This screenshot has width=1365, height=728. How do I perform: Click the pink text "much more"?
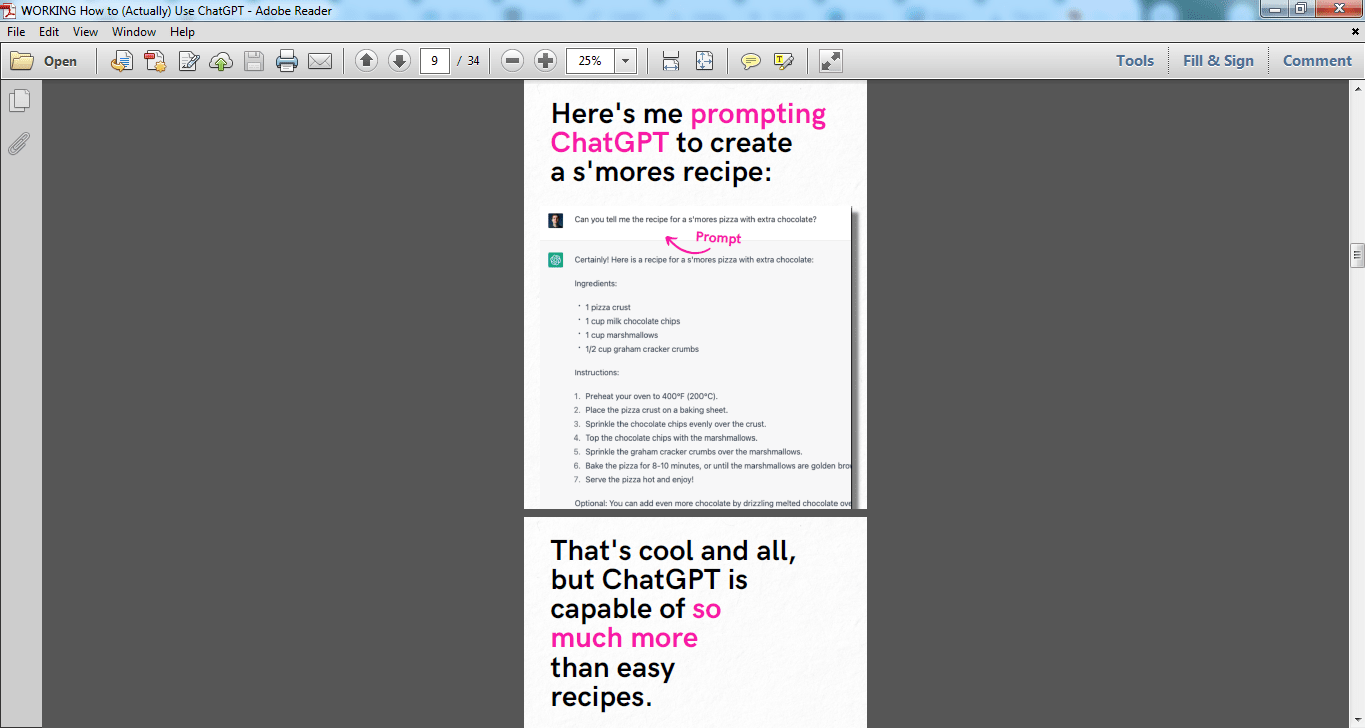click(x=624, y=638)
